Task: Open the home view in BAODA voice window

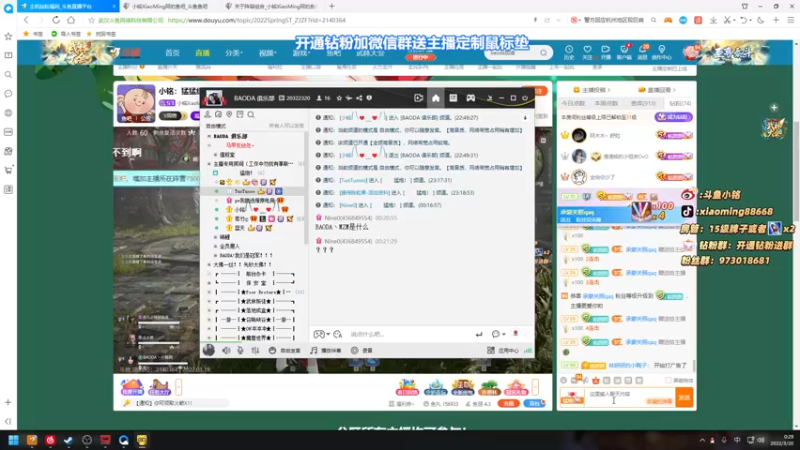Action: (436, 98)
